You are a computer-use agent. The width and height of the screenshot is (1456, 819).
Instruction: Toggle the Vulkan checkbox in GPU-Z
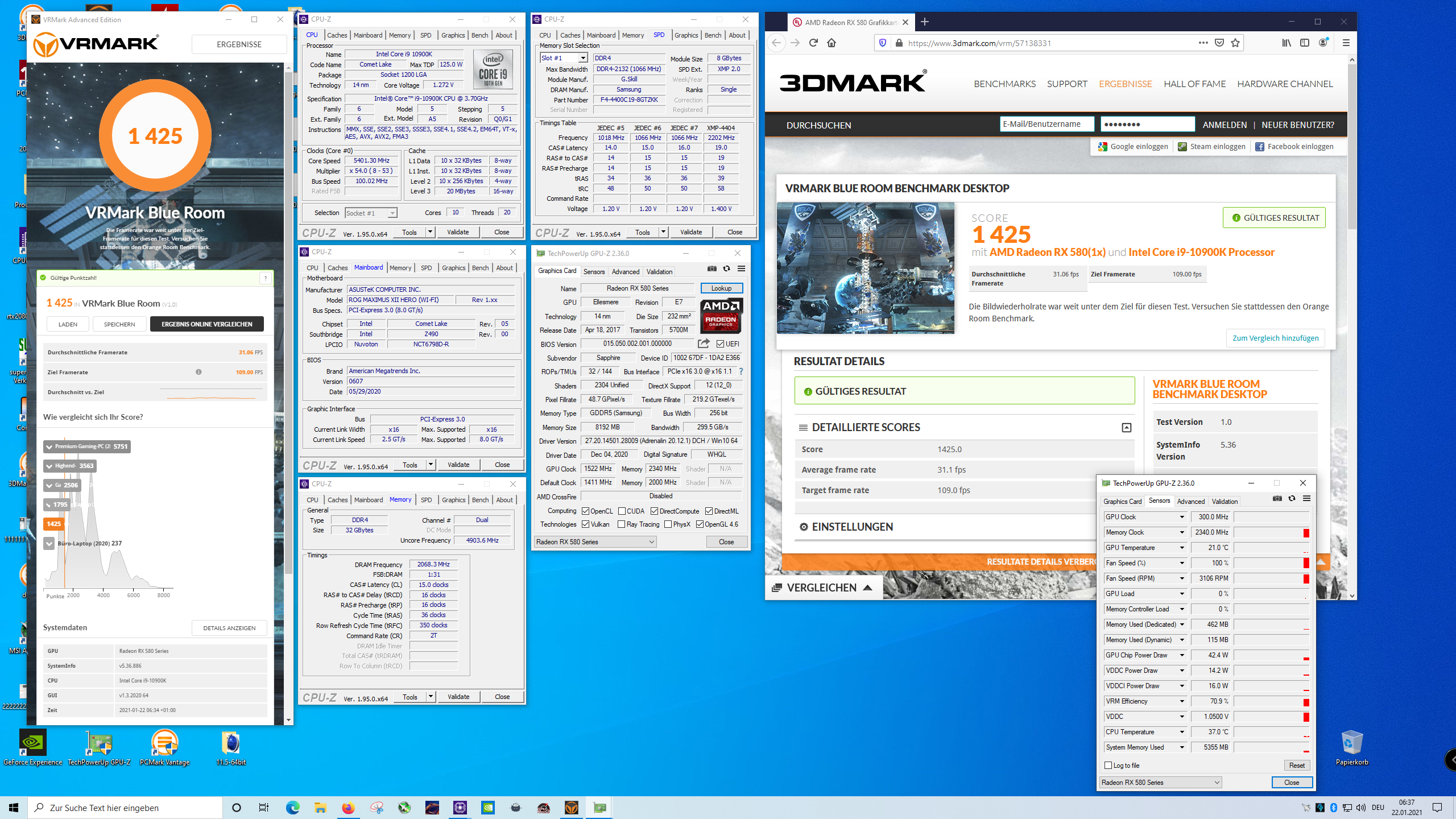click(585, 524)
